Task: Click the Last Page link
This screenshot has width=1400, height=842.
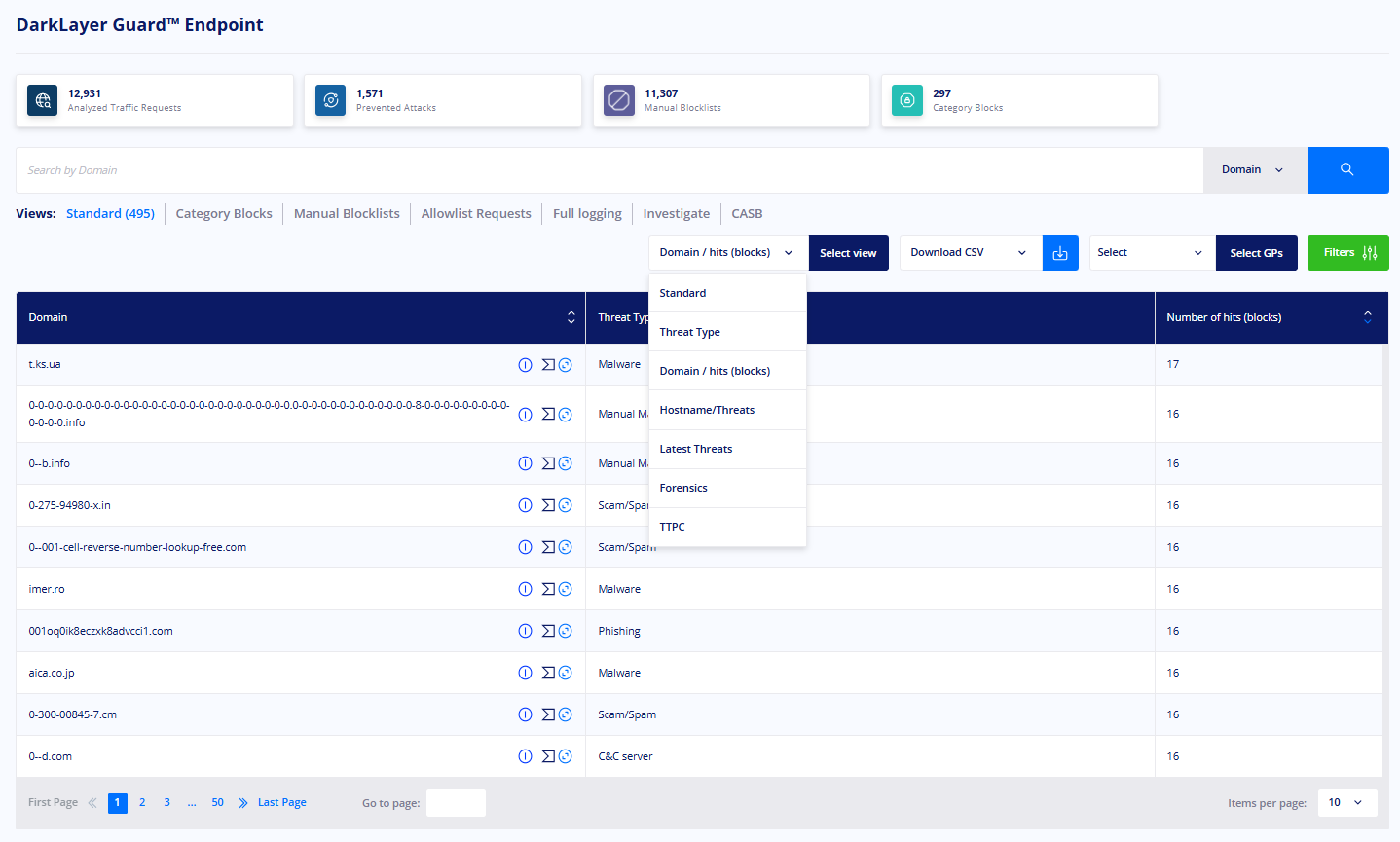Action: (x=282, y=803)
